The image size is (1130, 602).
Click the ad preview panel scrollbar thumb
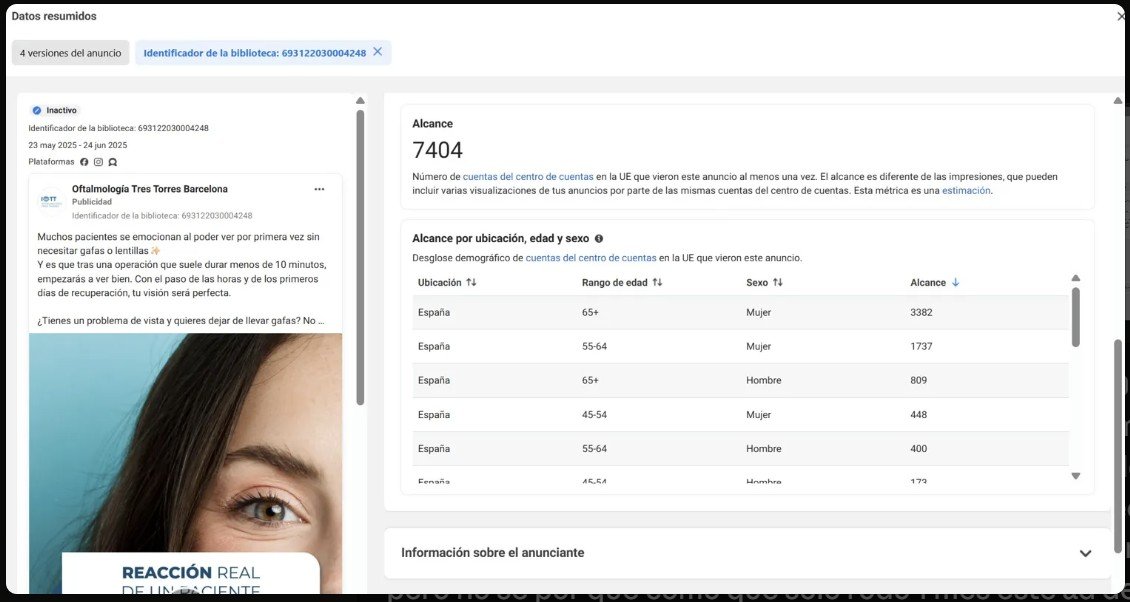tap(360, 257)
